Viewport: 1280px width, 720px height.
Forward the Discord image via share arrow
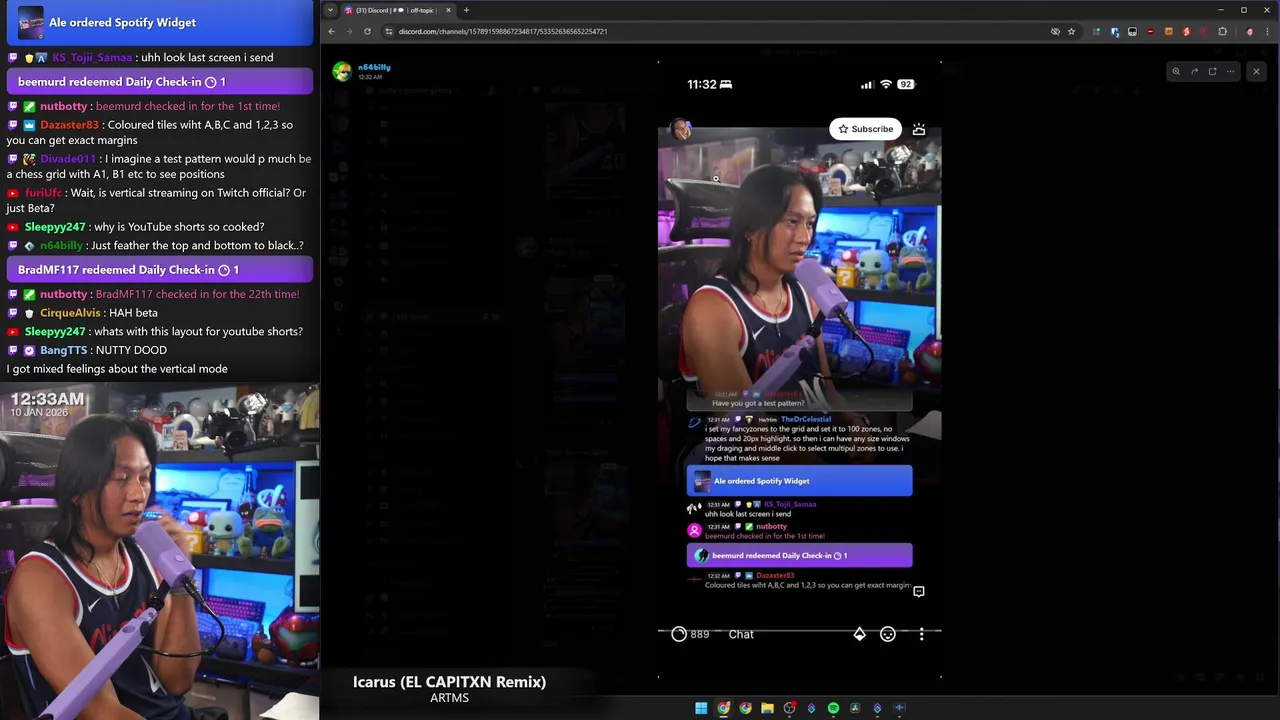[x=1194, y=71]
